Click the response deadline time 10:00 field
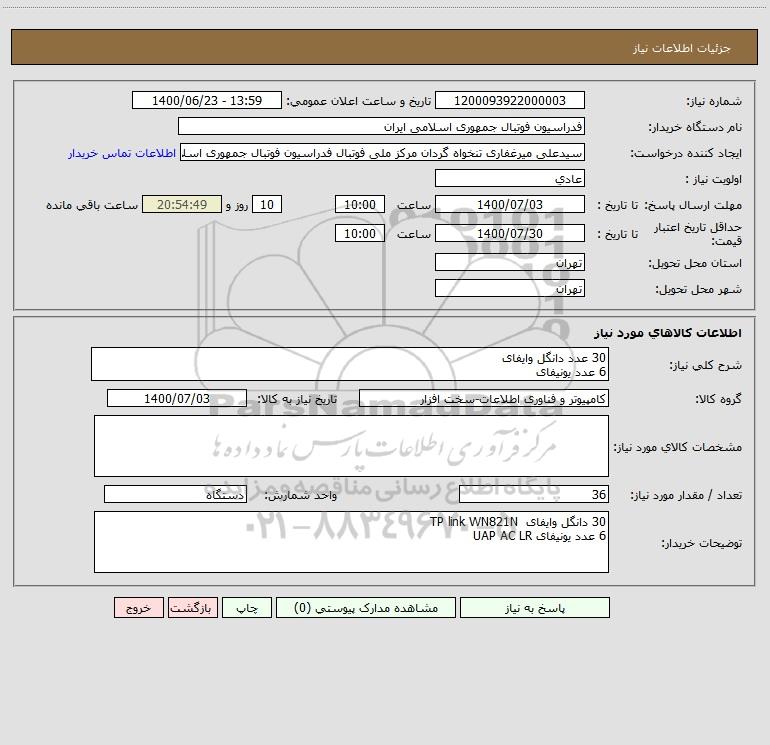 (x=359, y=204)
